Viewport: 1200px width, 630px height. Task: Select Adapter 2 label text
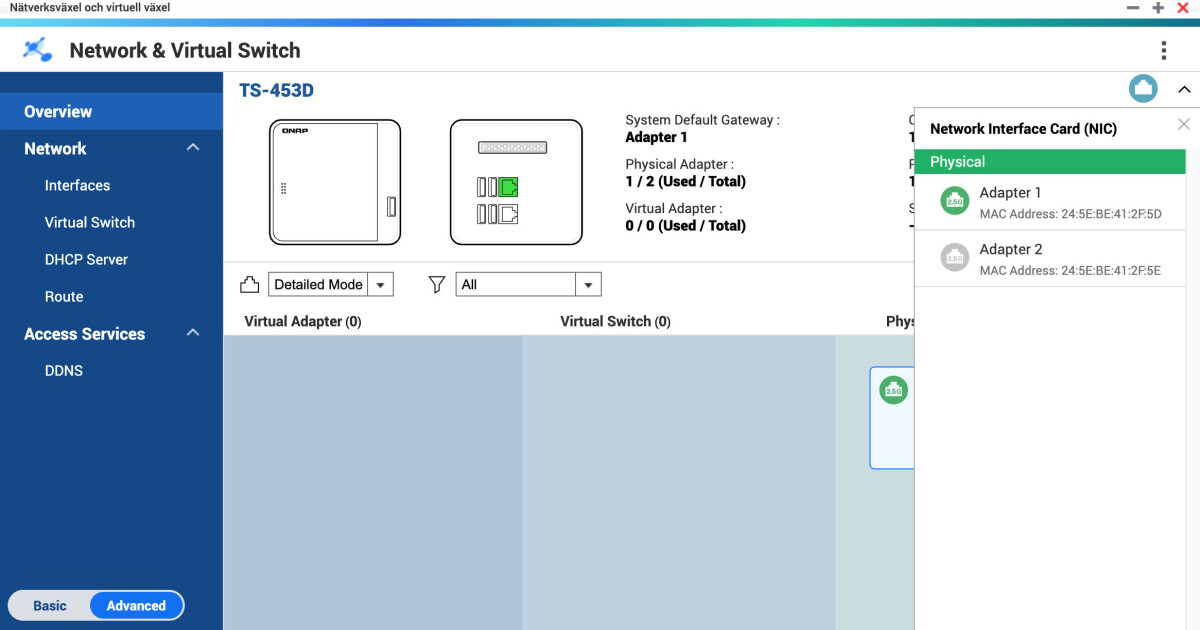[1011, 249]
